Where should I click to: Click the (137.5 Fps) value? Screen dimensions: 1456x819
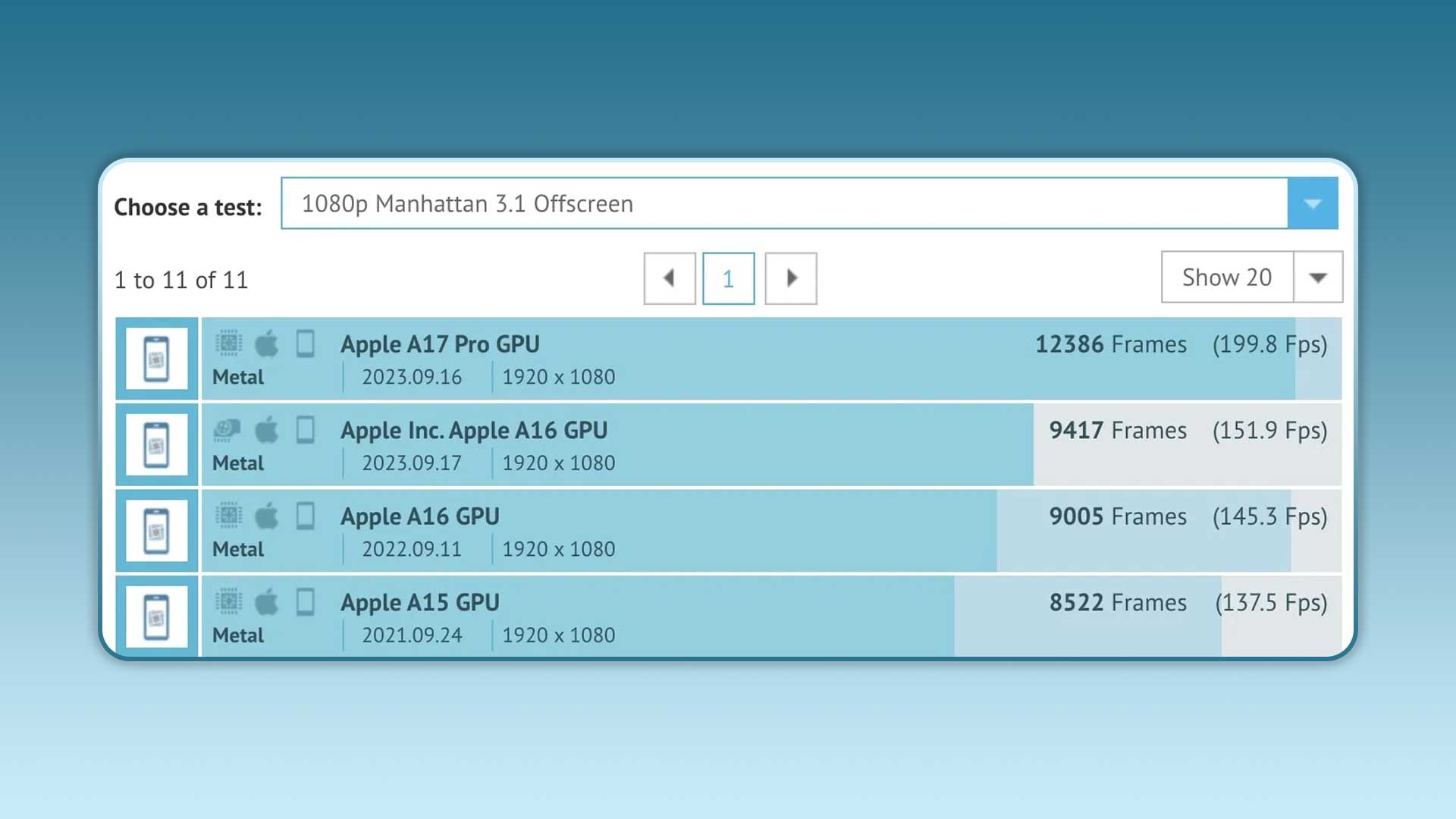pyautogui.click(x=1272, y=604)
